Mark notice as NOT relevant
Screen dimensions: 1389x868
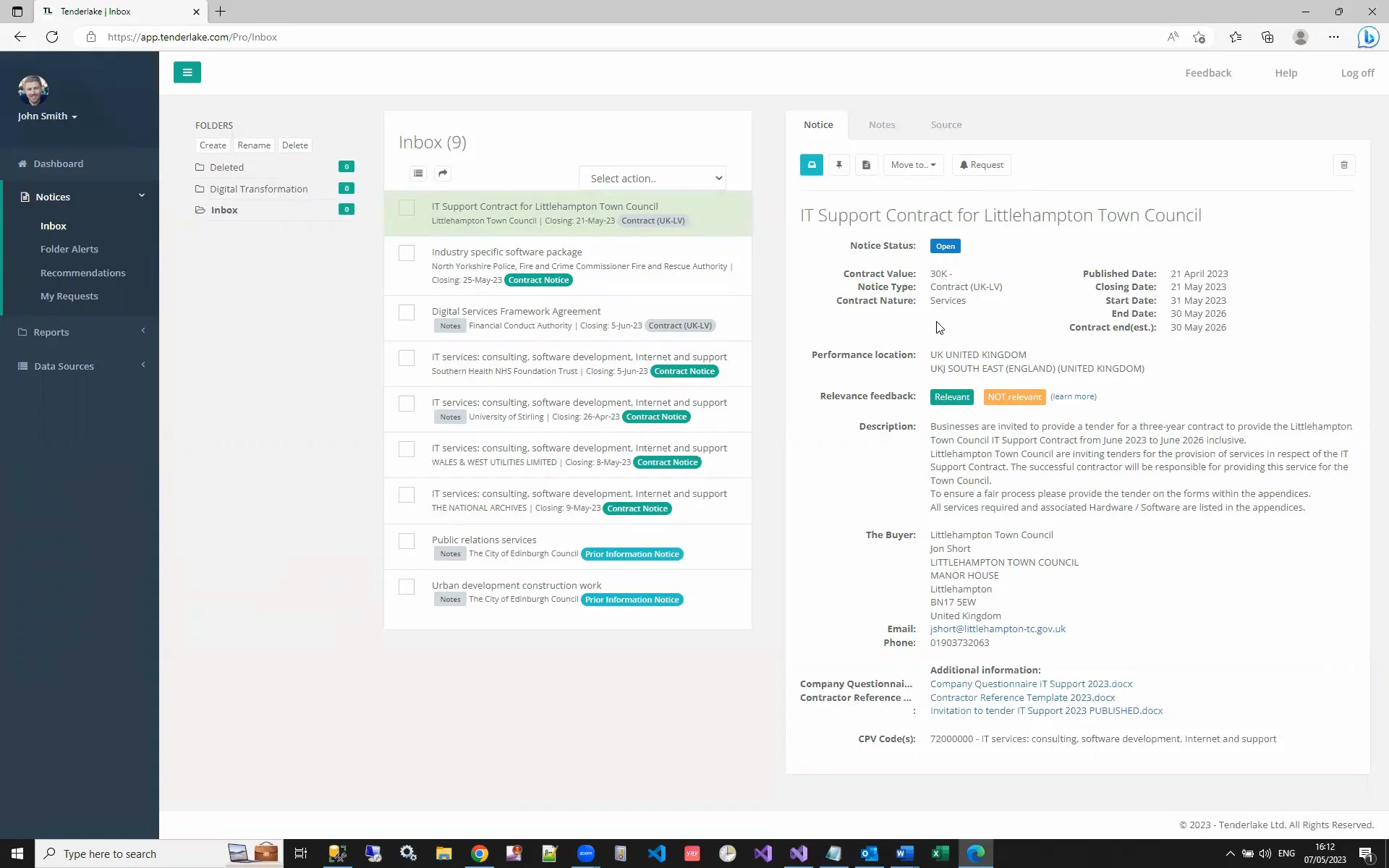coord(1014,396)
